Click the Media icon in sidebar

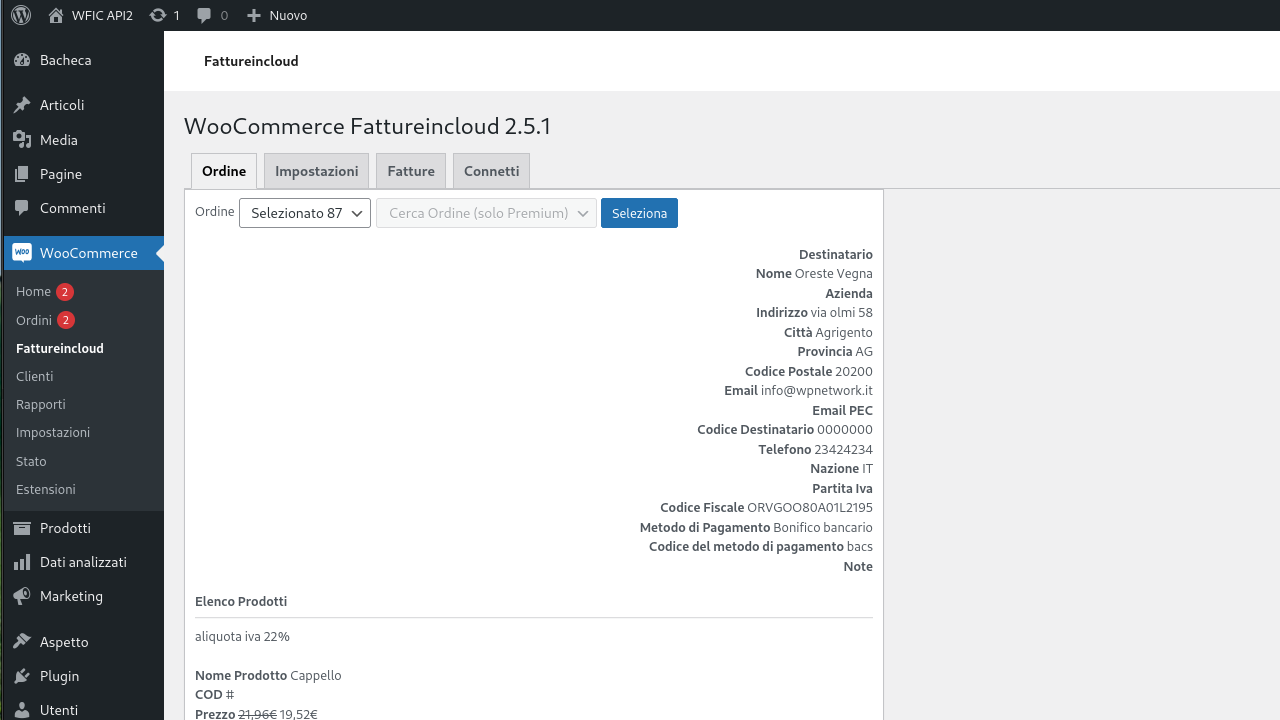tap(22, 140)
